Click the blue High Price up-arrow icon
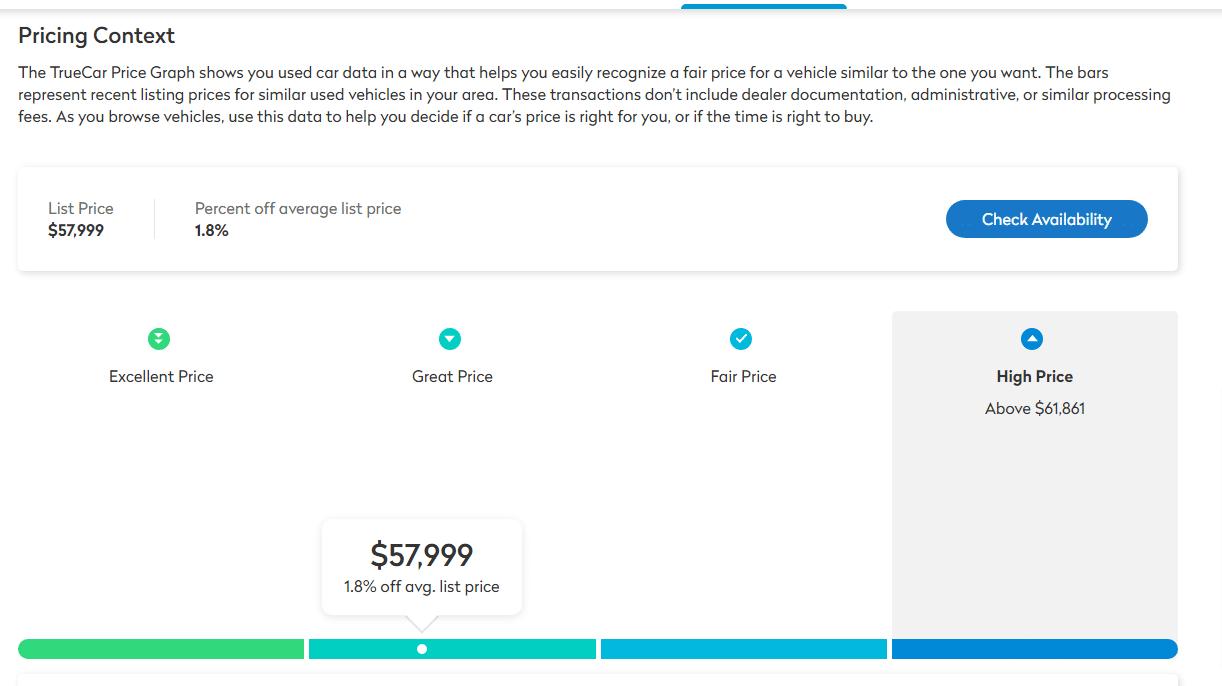Image resolution: width=1222 pixels, height=686 pixels. click(x=1032, y=339)
